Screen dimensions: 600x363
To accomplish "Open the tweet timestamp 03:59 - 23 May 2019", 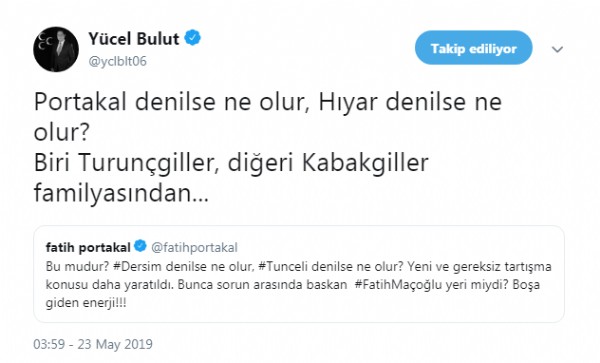I will click(93, 344).
